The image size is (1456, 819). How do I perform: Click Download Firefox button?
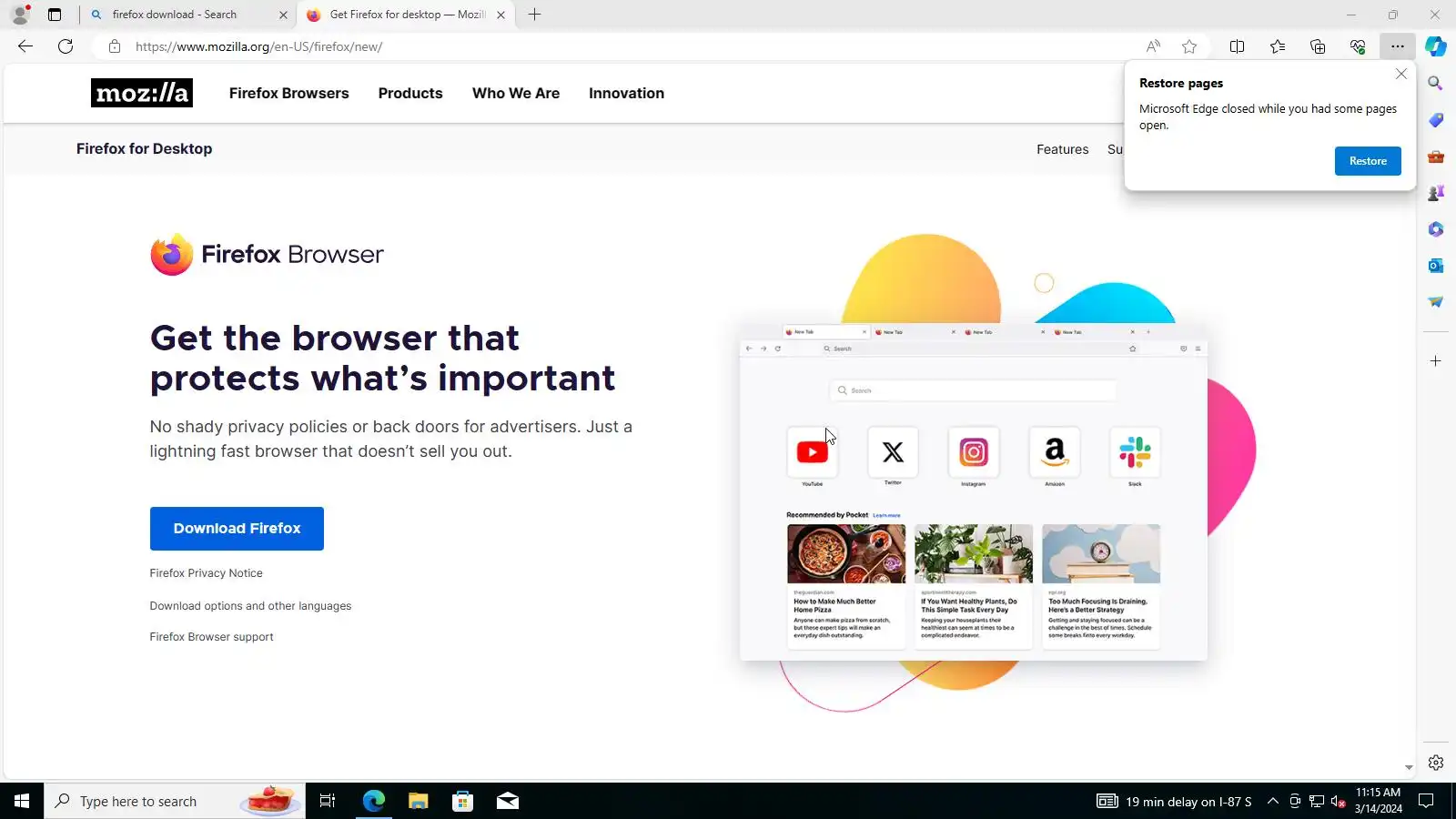click(x=237, y=529)
